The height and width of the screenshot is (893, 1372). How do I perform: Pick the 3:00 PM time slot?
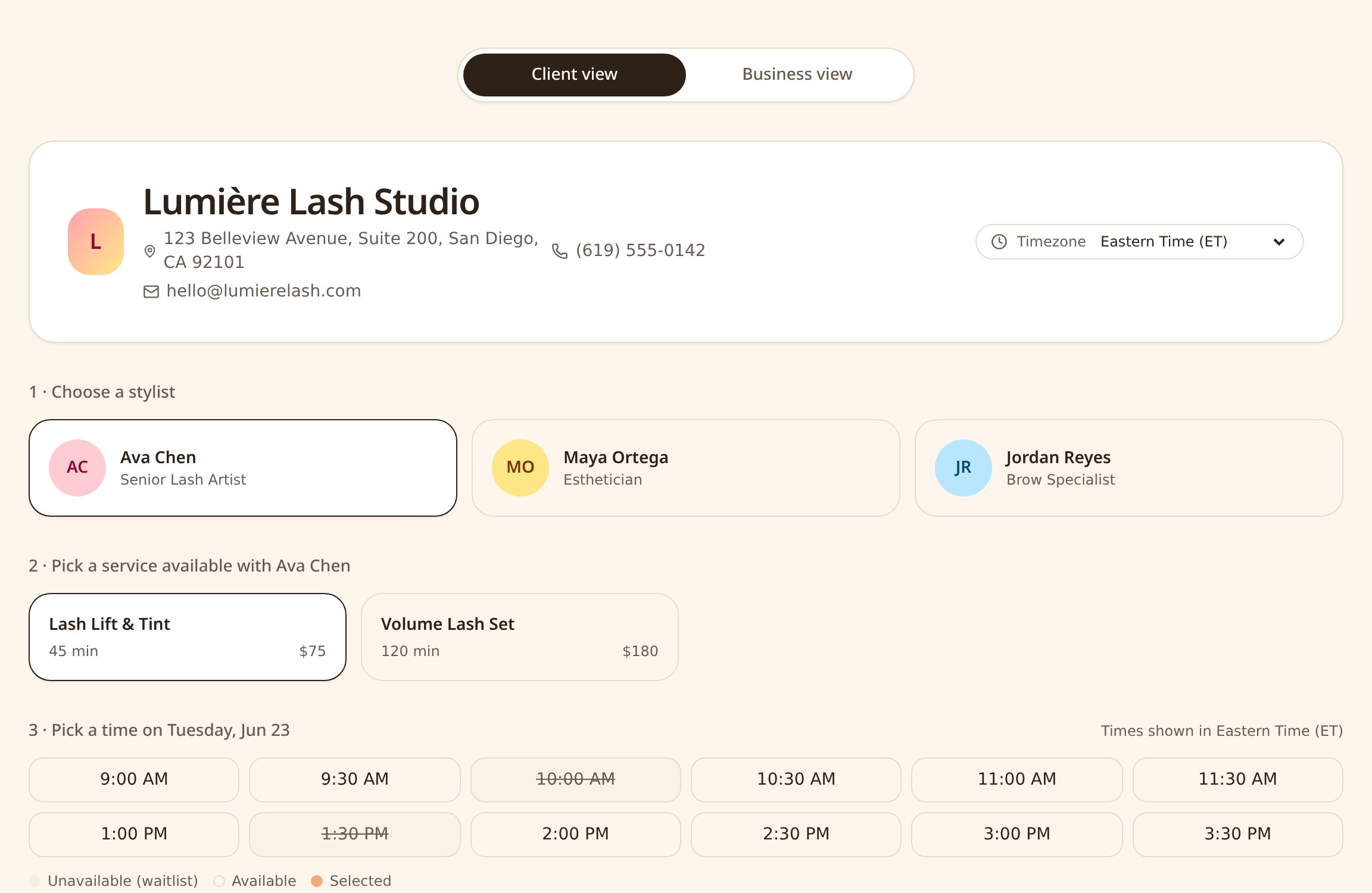point(1017,835)
